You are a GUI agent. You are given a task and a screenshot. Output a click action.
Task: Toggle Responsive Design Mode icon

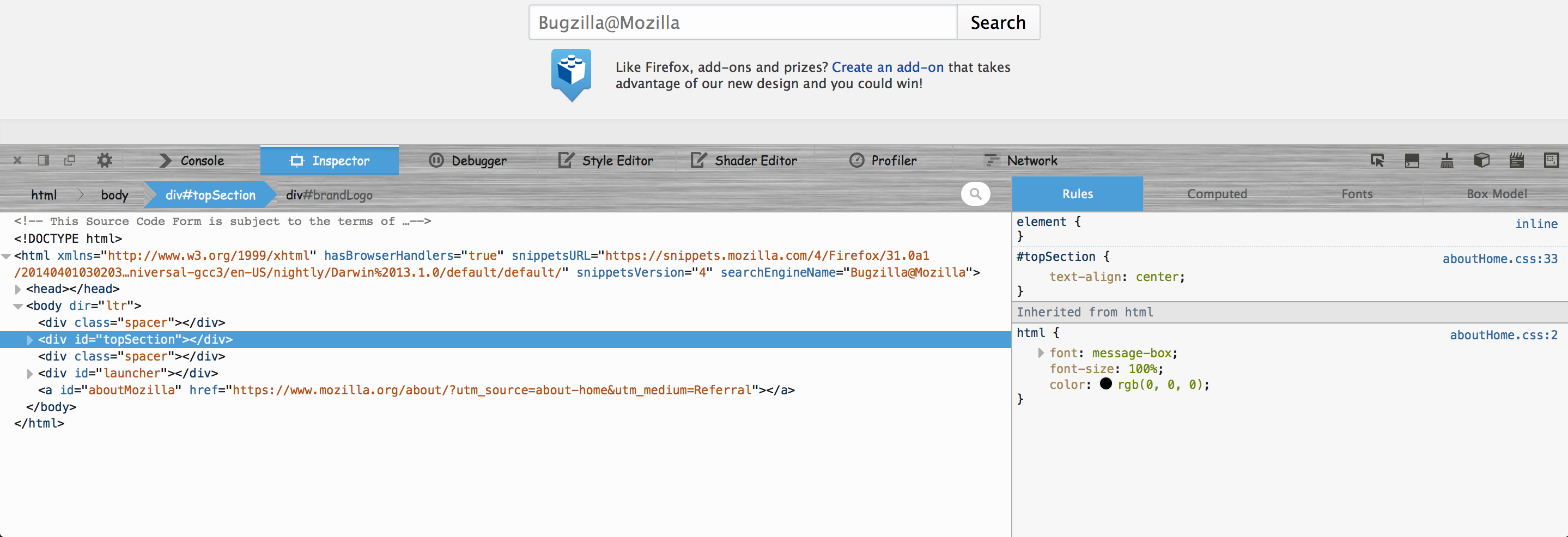click(1551, 161)
